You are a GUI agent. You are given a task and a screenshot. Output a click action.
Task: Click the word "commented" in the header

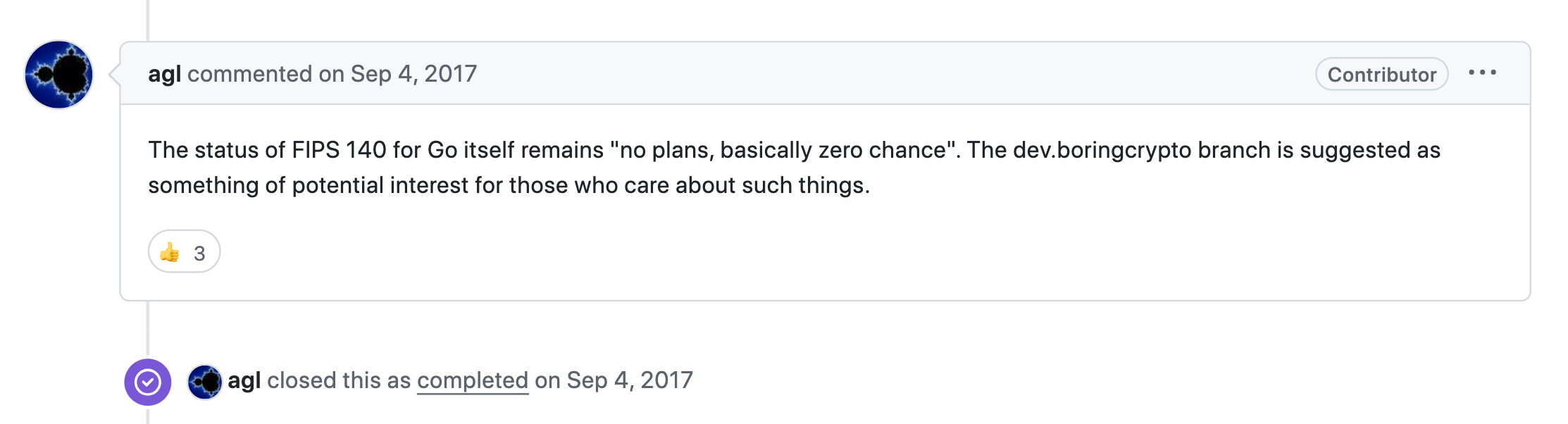[250, 73]
